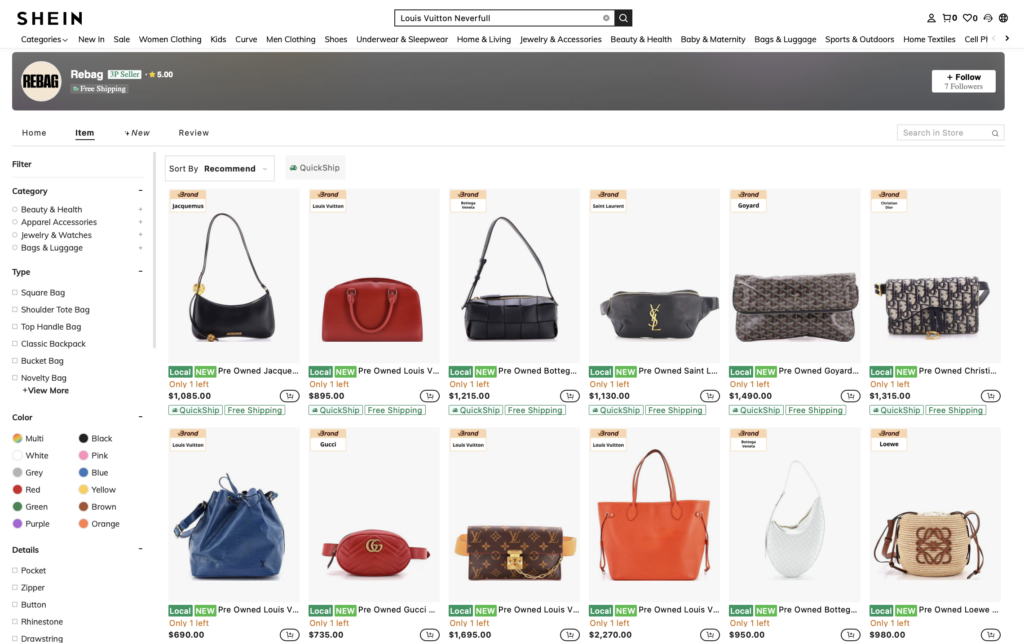Add $2,270.00 orange tote to cart

(x=710, y=635)
